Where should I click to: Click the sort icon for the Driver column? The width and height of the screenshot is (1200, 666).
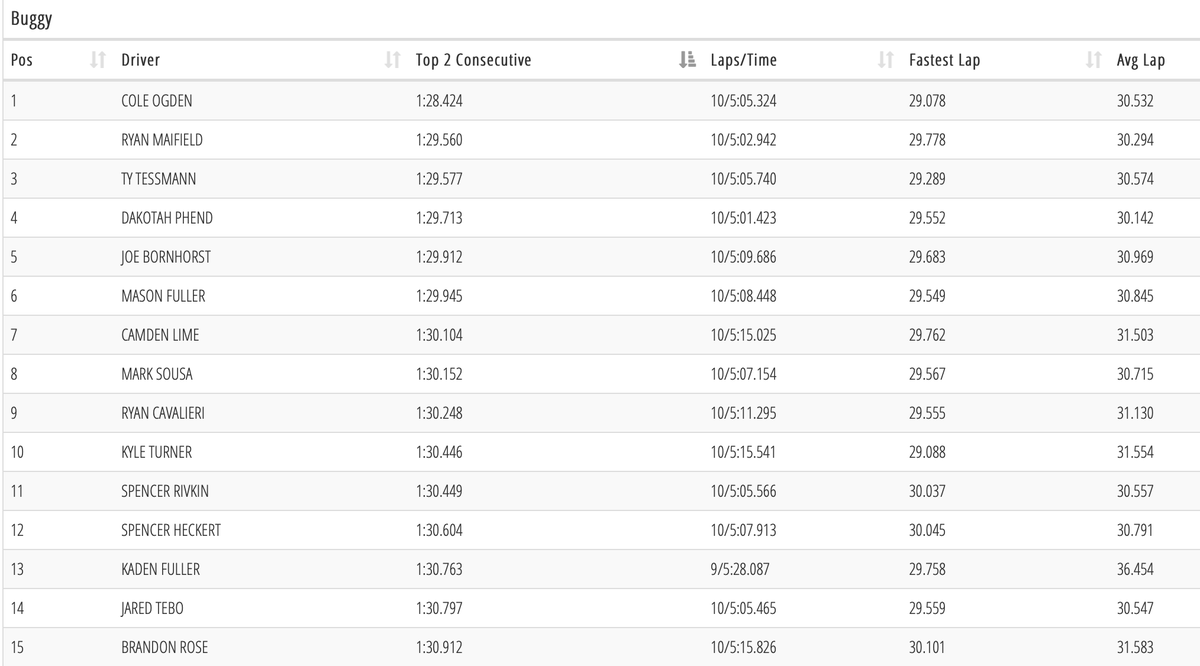392,60
